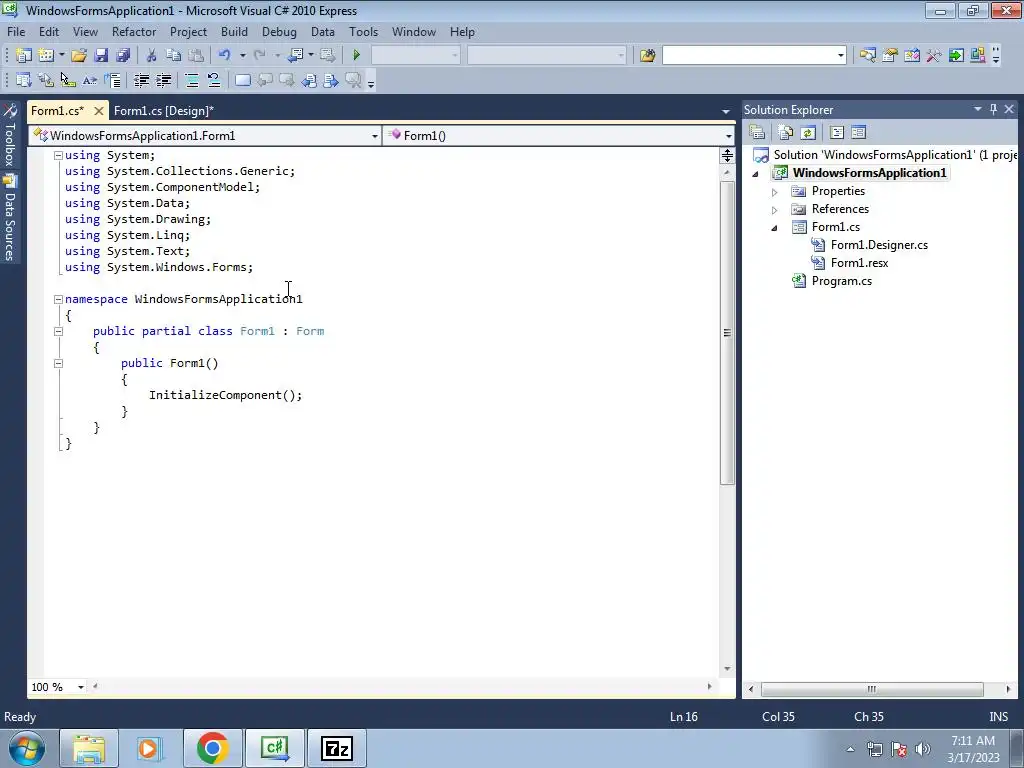Open the Tools menu
Viewport: 1024px width, 768px height.
coord(363,31)
